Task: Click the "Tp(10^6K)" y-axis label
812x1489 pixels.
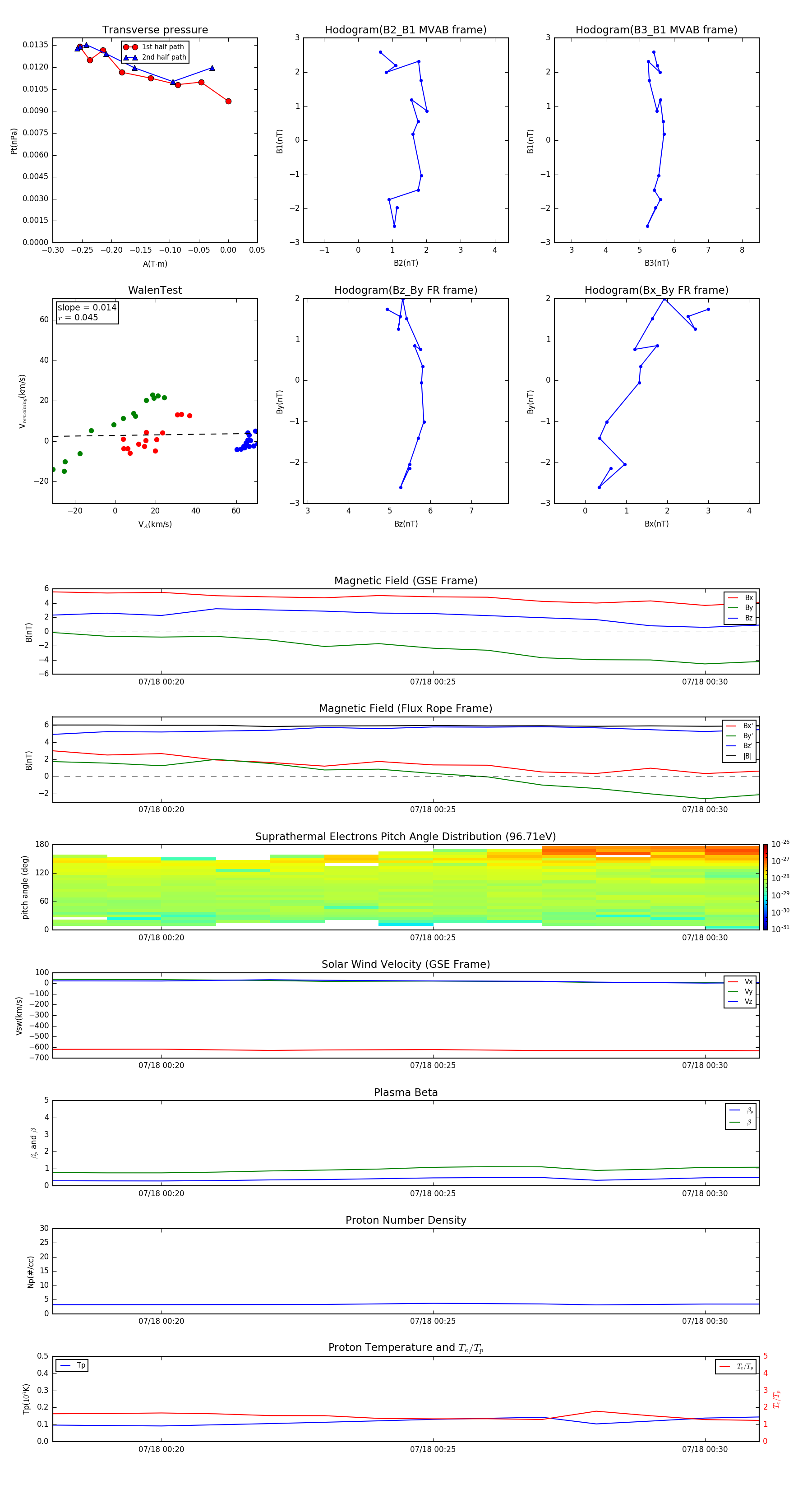Action: point(27,1399)
